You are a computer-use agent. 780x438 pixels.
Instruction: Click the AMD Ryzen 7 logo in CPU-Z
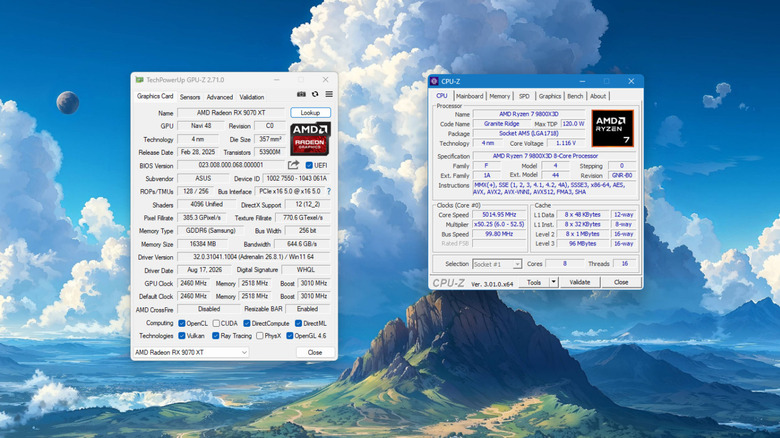coord(612,128)
